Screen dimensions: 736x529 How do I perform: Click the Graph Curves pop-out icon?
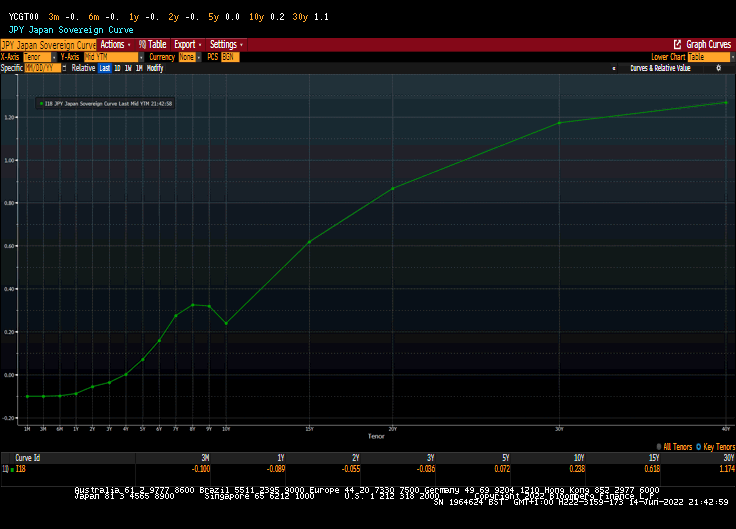[677, 45]
